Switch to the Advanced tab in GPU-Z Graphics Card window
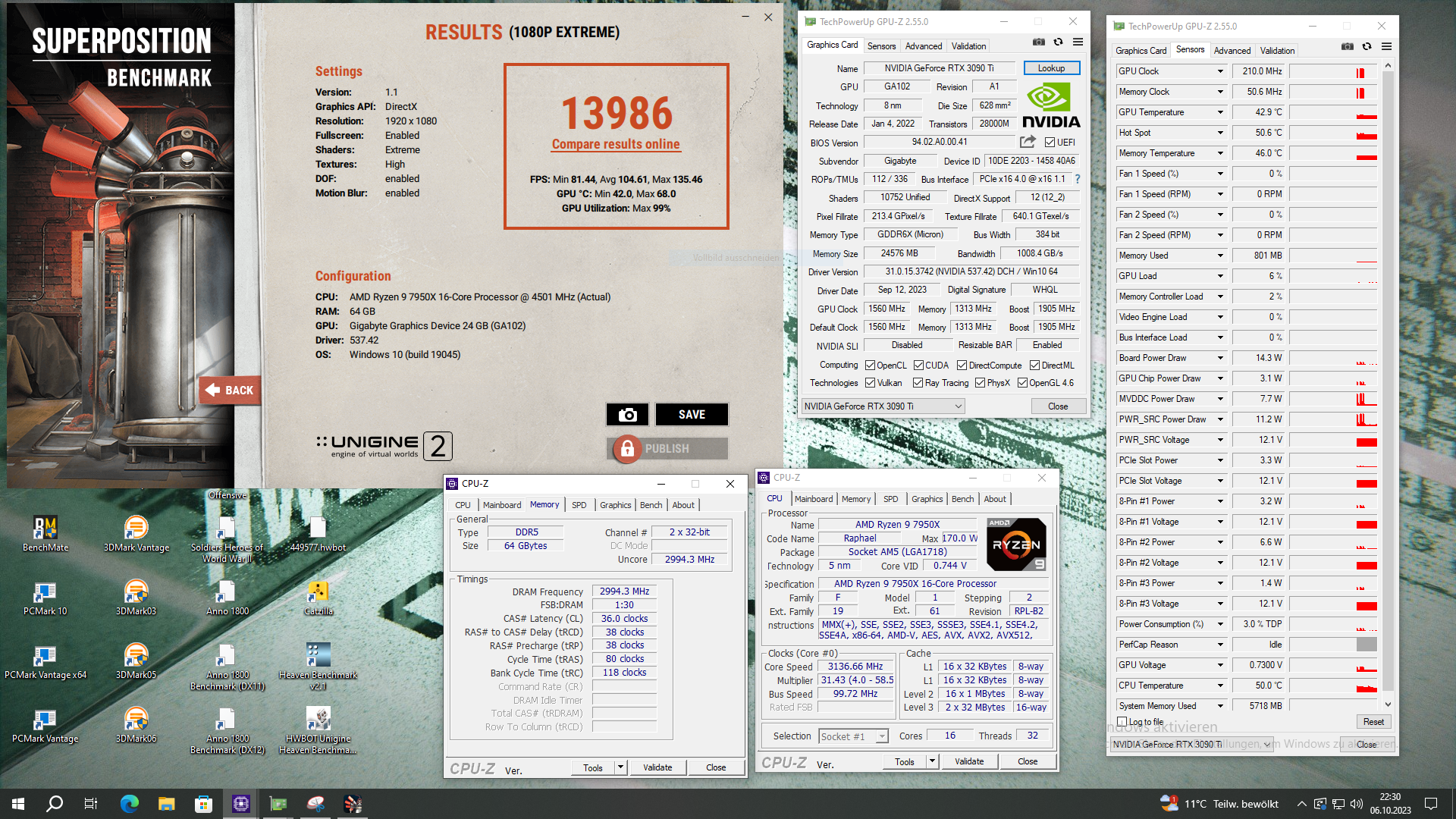This screenshot has width=1456, height=819. tap(923, 46)
